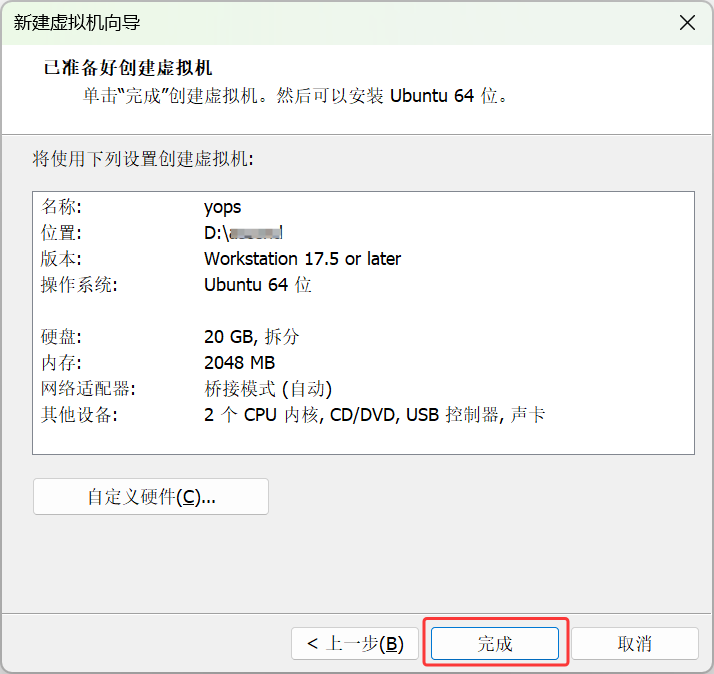Open 自定义硬件(C)... hardware settings

click(x=151, y=497)
